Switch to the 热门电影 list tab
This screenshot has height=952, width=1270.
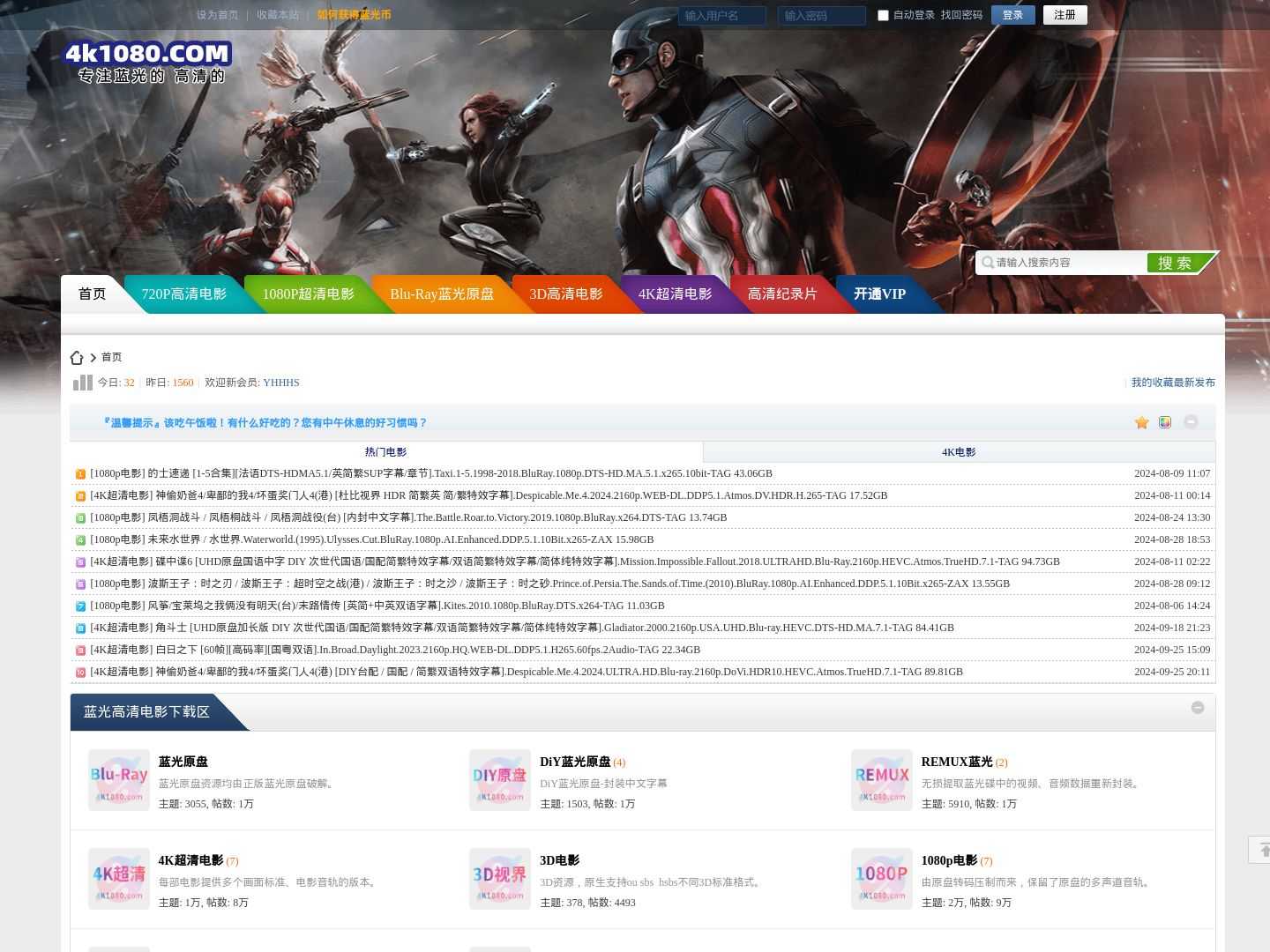click(x=386, y=452)
